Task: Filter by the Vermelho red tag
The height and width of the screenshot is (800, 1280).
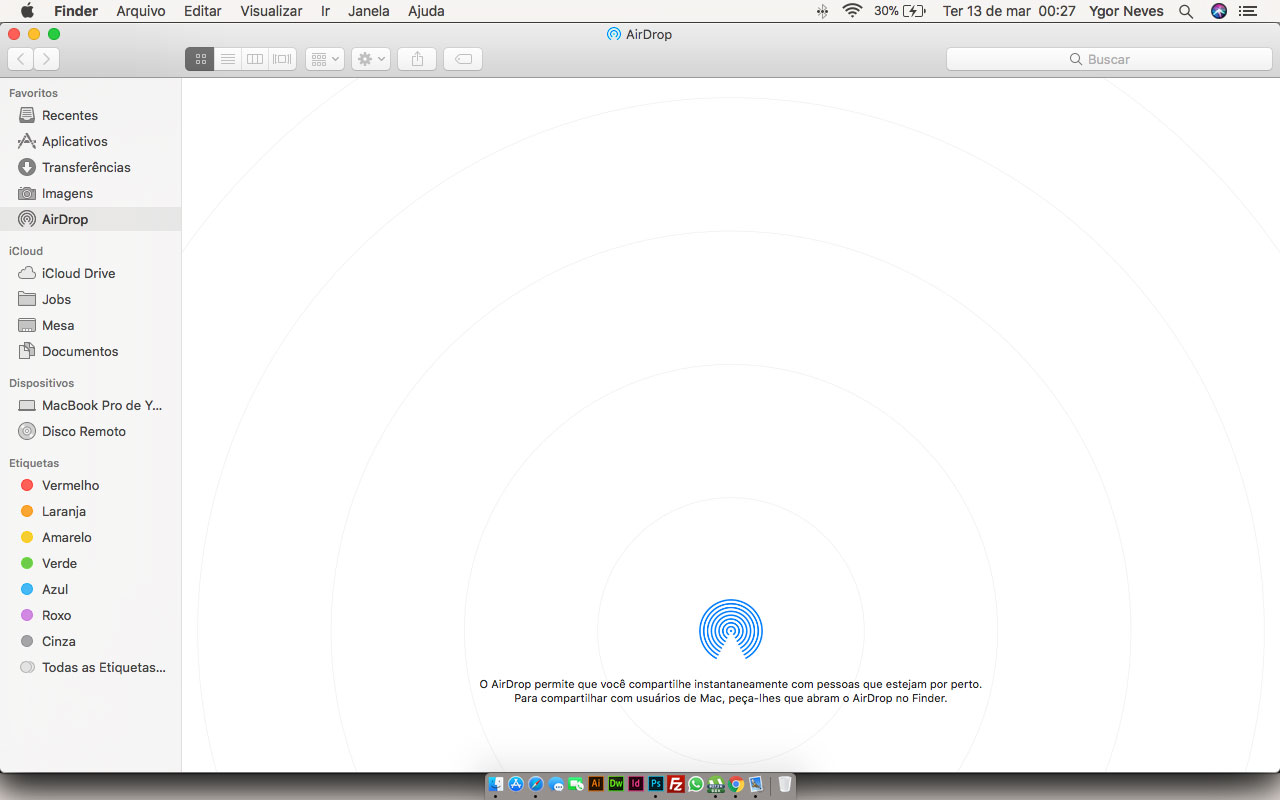Action: click(90, 485)
